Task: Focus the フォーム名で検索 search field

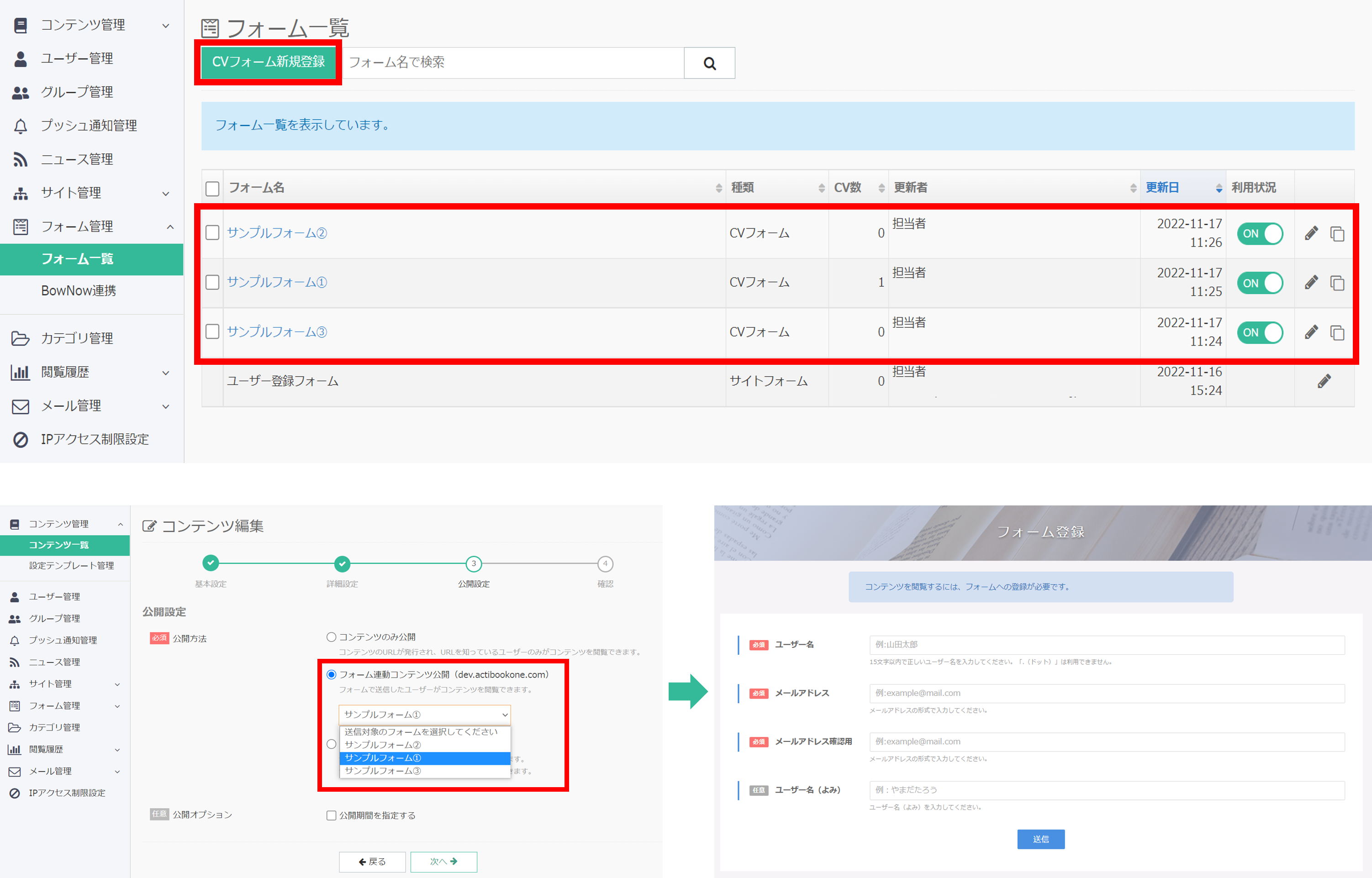Action: 513,63
